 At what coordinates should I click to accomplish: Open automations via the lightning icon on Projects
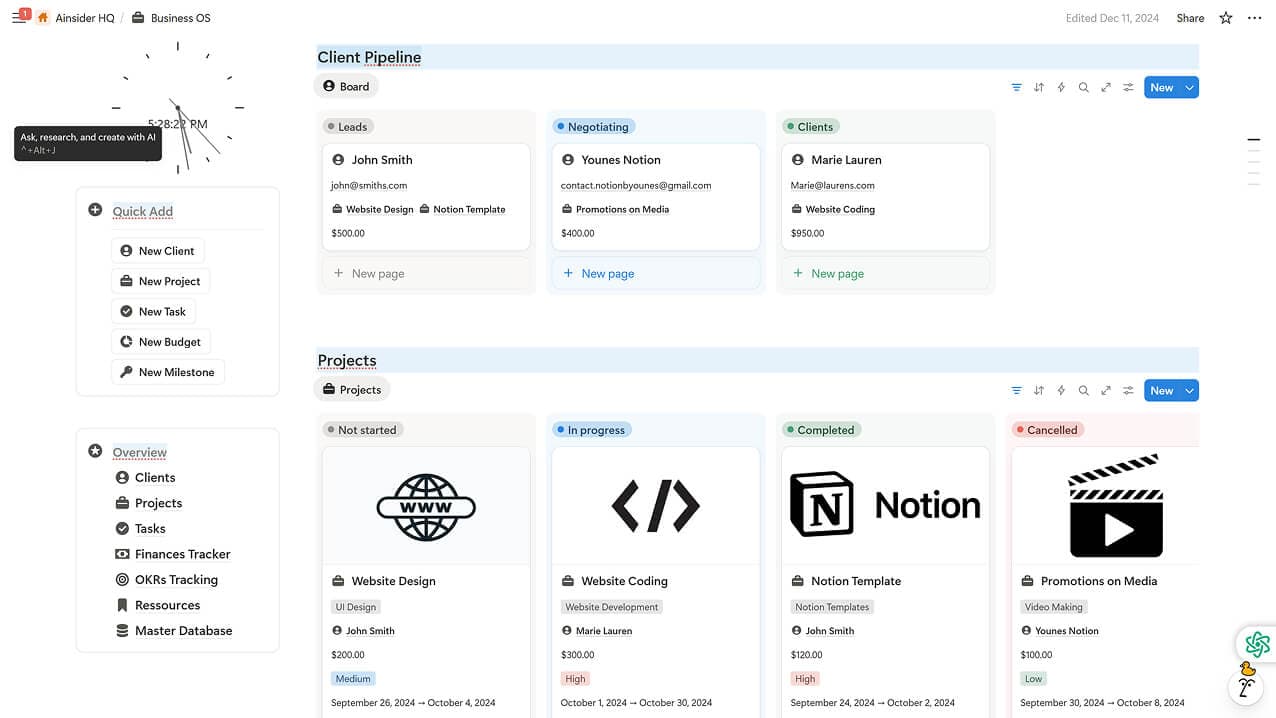click(1061, 390)
